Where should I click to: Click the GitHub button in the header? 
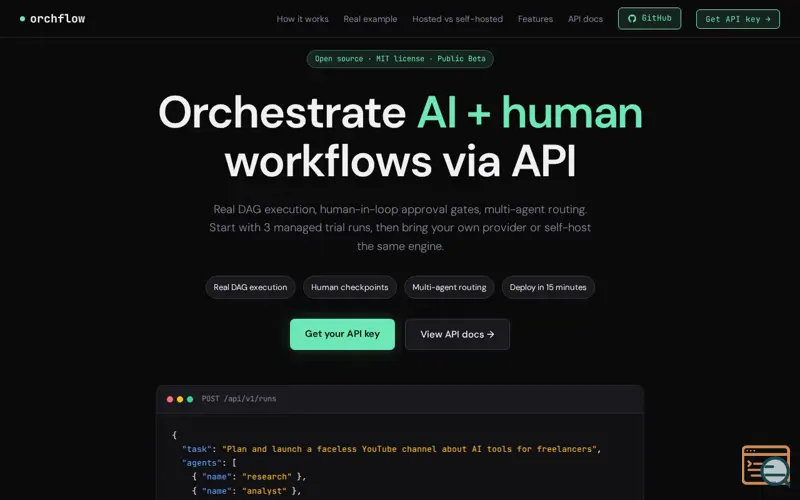(649, 18)
